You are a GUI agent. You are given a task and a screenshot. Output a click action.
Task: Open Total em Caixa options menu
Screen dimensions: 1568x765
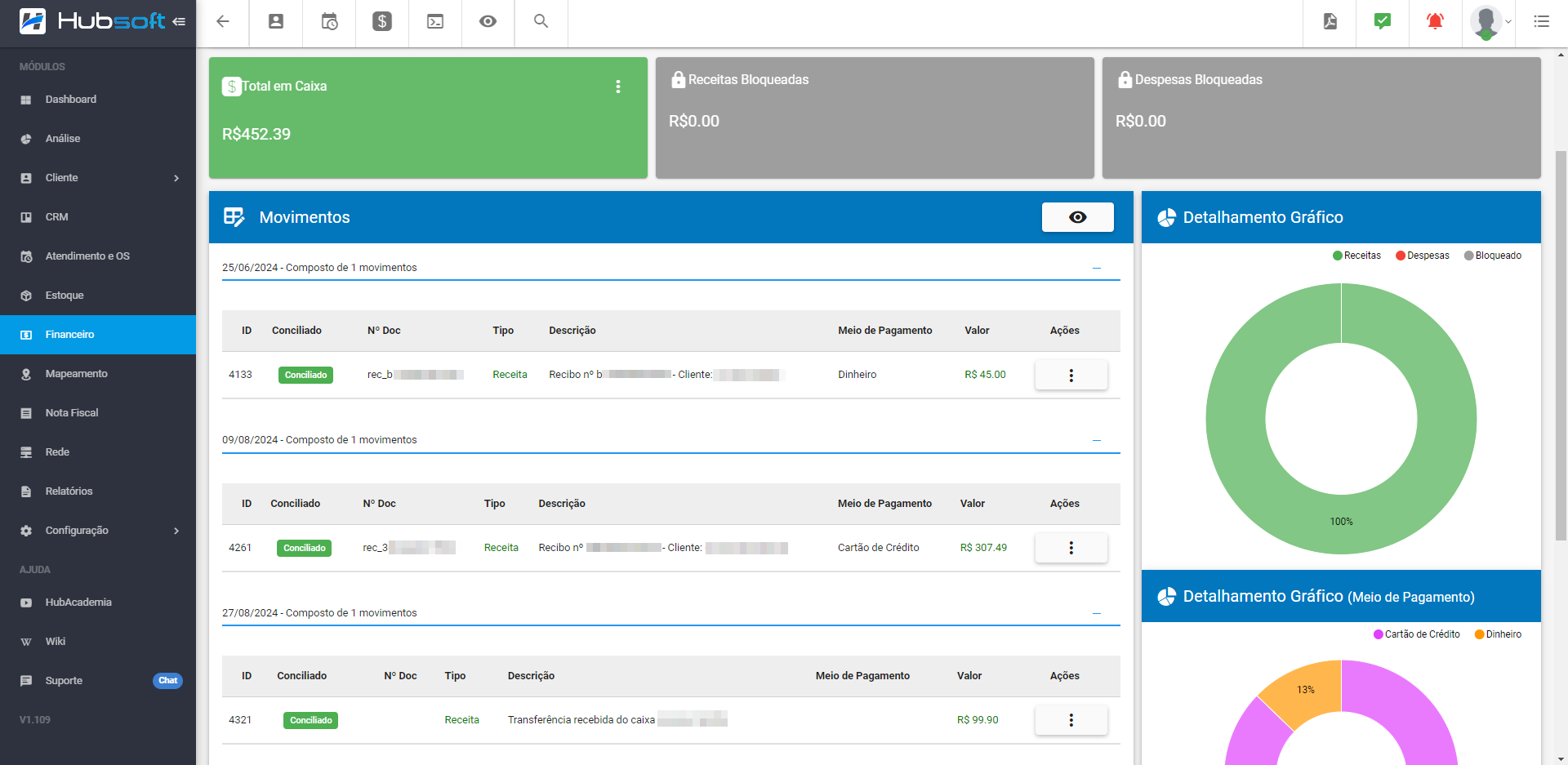pos(618,87)
